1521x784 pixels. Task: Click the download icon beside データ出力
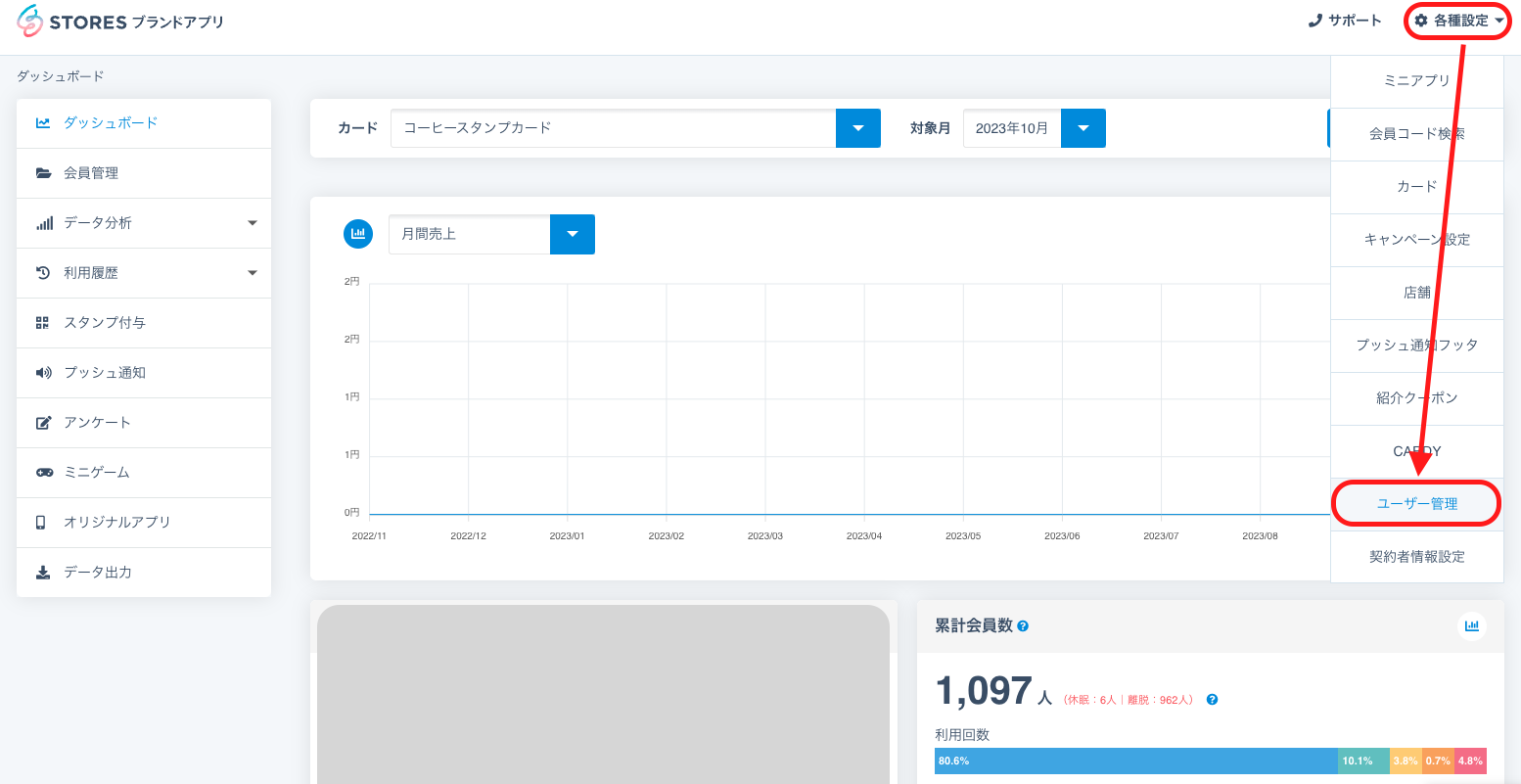[43, 573]
